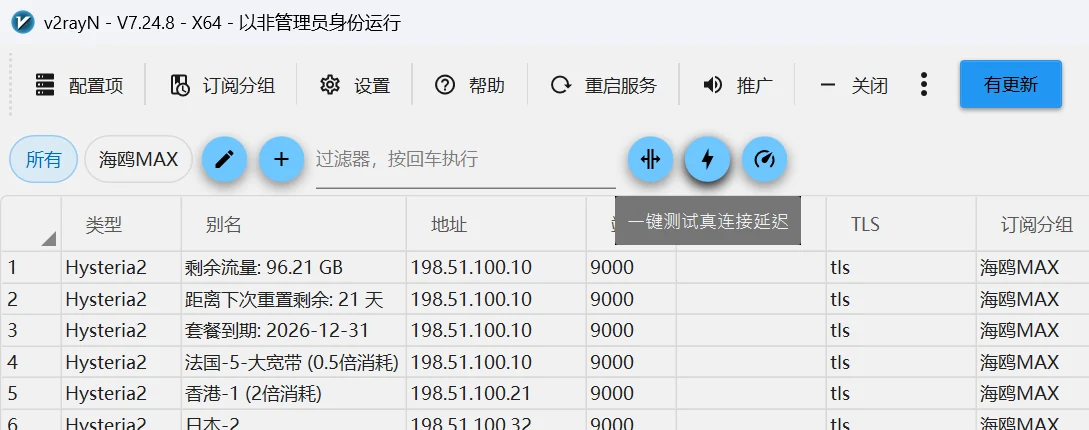1089x430 pixels.
Task: Open the 推广 toolbar item
Action: tap(738, 85)
